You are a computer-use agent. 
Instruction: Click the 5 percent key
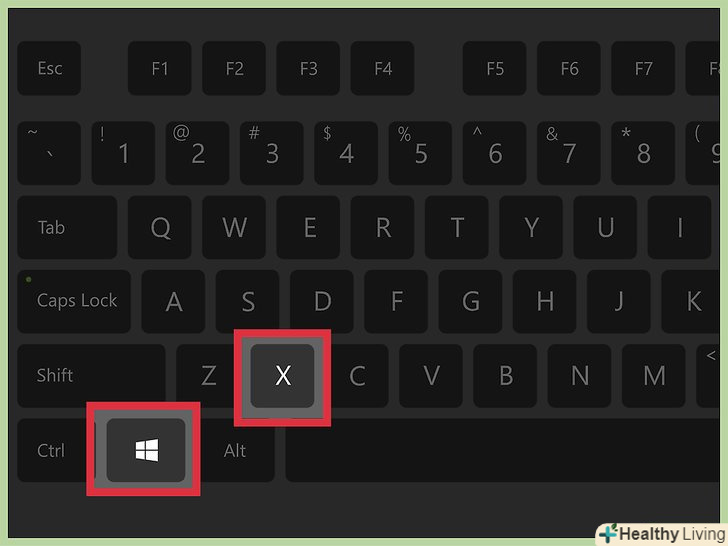[420, 153]
